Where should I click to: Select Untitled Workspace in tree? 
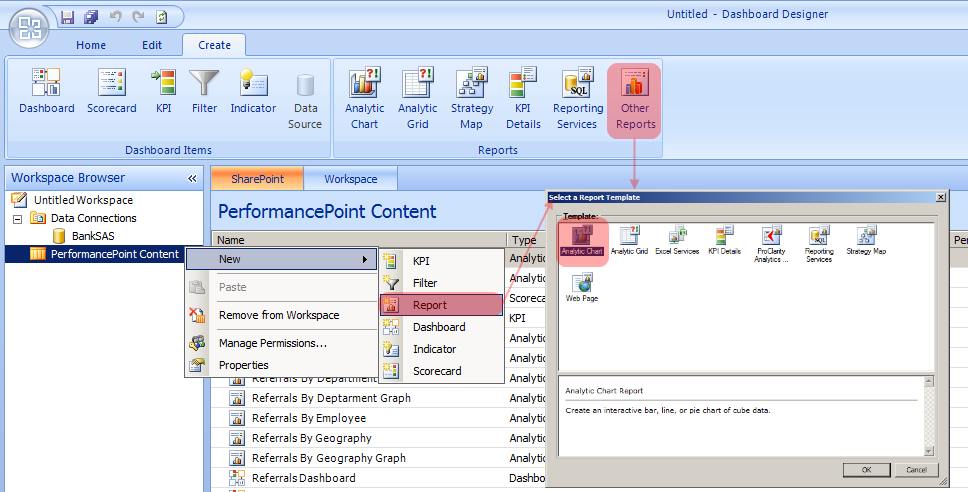[83, 200]
